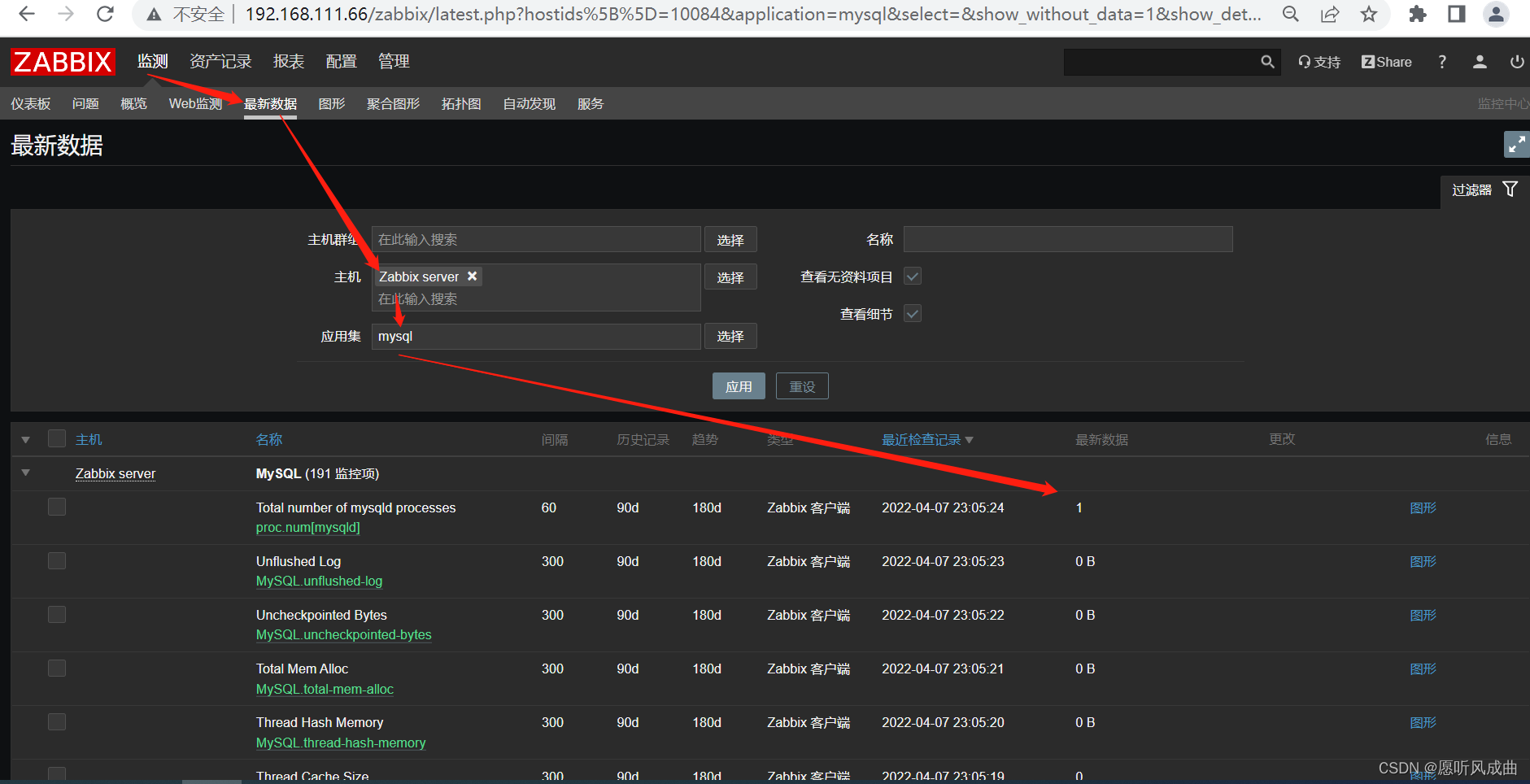Go to the 聚合图形 screens tab
This screenshot has height=784, width=1530.
[x=393, y=103]
